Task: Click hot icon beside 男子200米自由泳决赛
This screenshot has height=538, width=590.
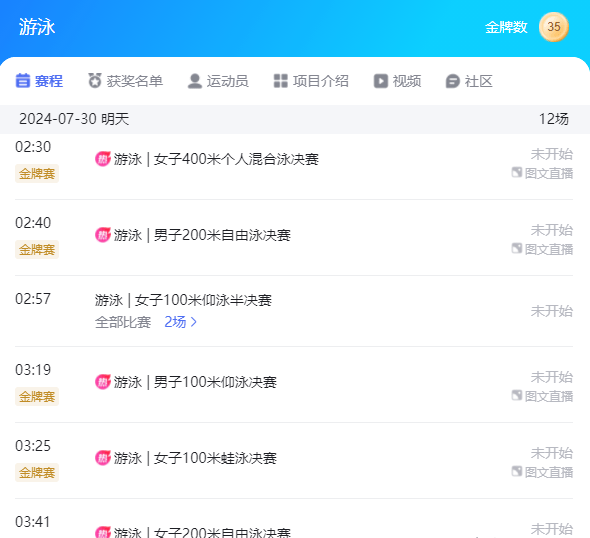Action: (103, 235)
